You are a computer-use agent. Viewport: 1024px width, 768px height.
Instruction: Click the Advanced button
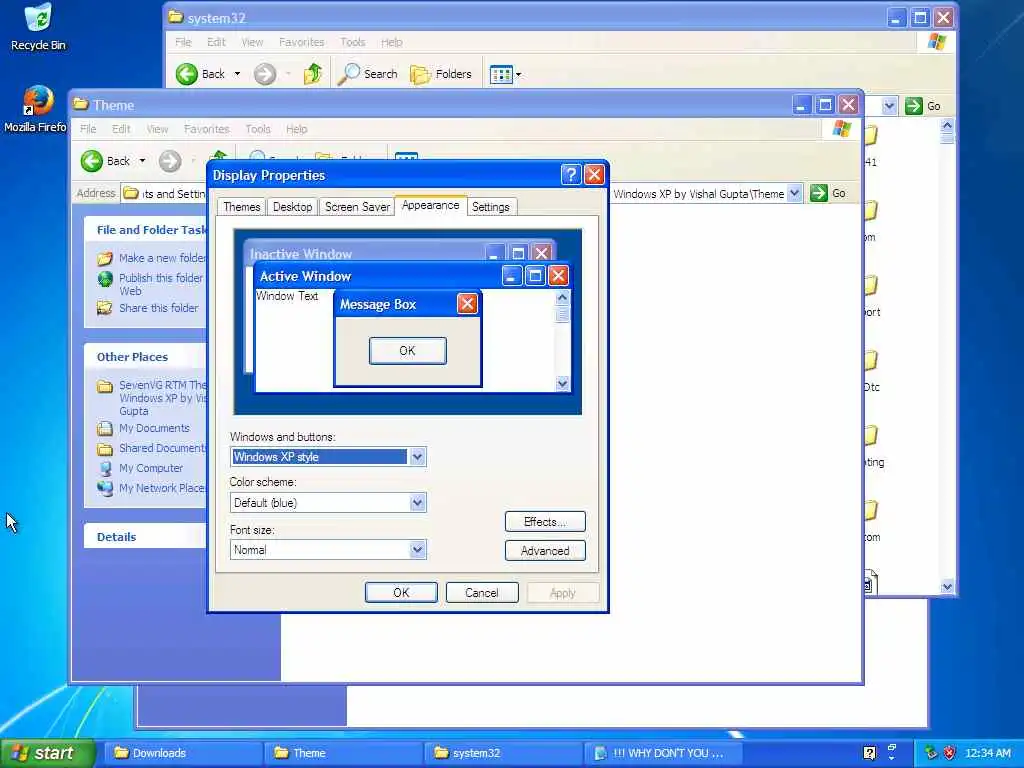point(545,551)
